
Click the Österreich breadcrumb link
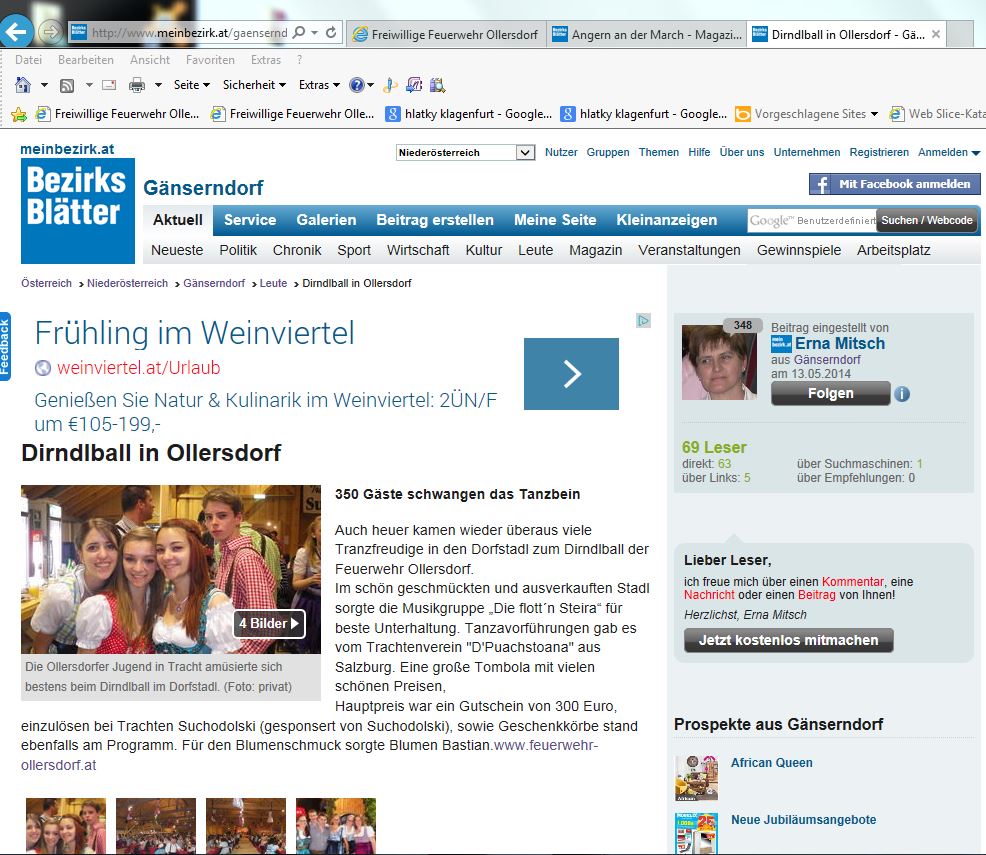[46, 284]
